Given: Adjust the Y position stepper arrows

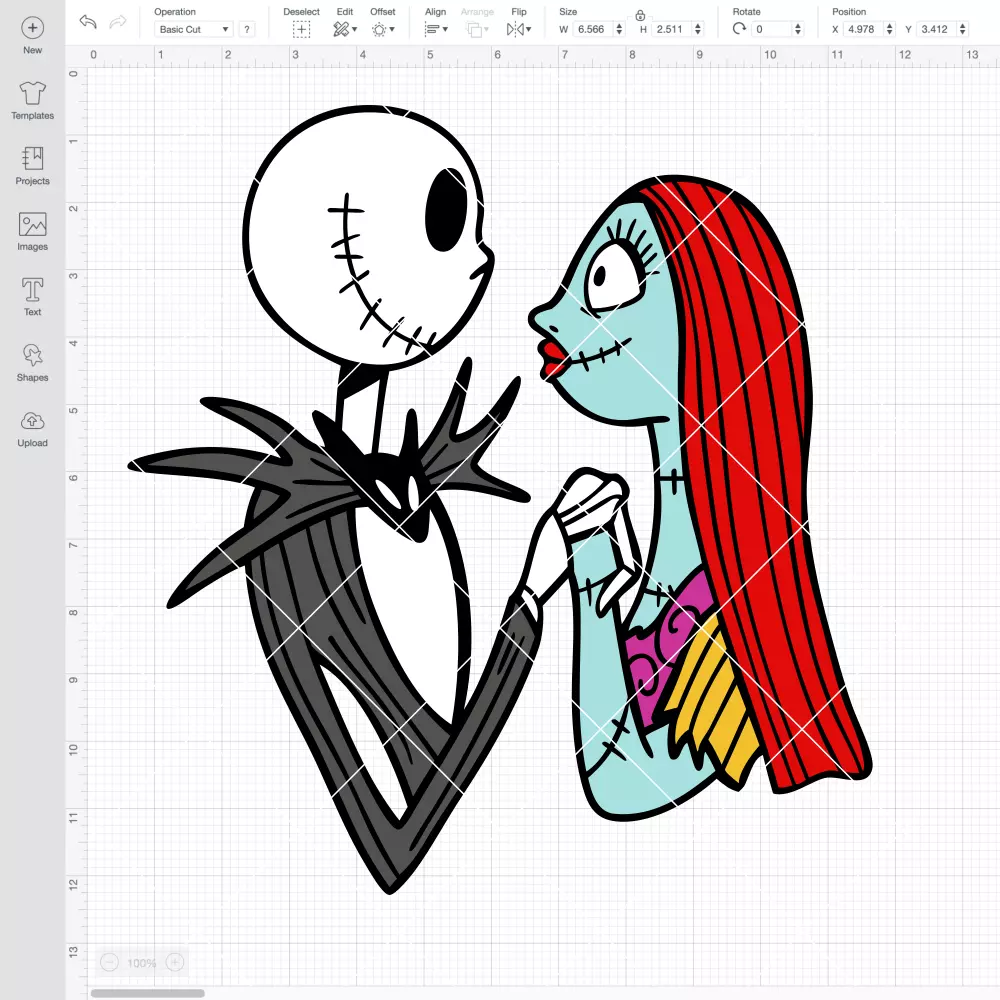Looking at the screenshot, I should (x=963, y=29).
